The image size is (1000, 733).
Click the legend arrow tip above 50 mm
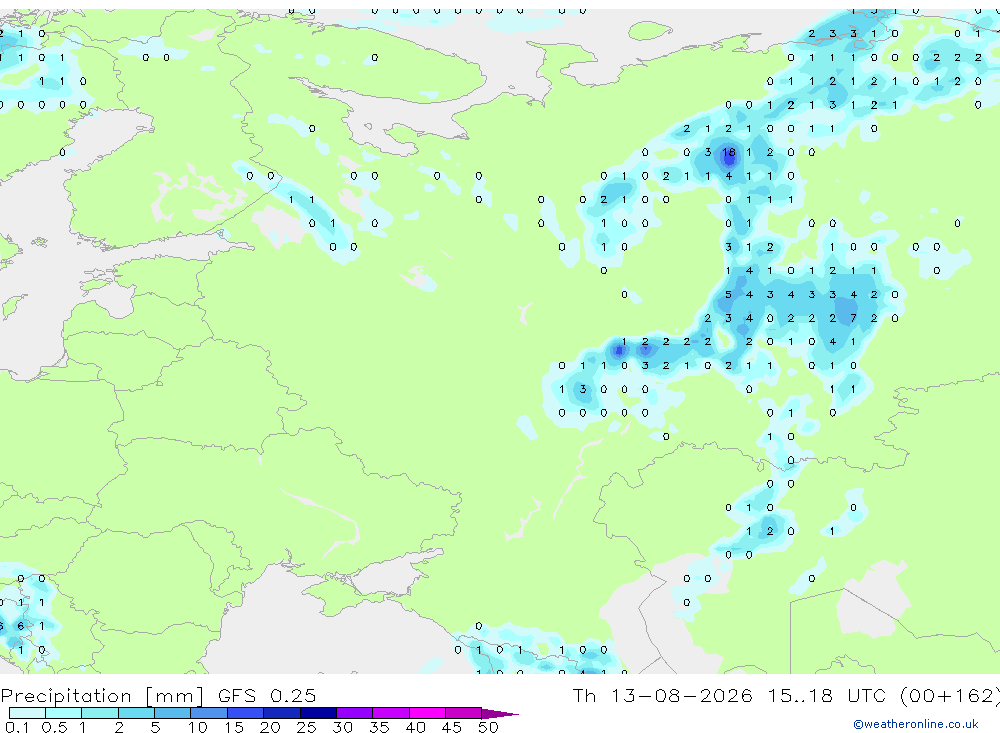[501, 713]
